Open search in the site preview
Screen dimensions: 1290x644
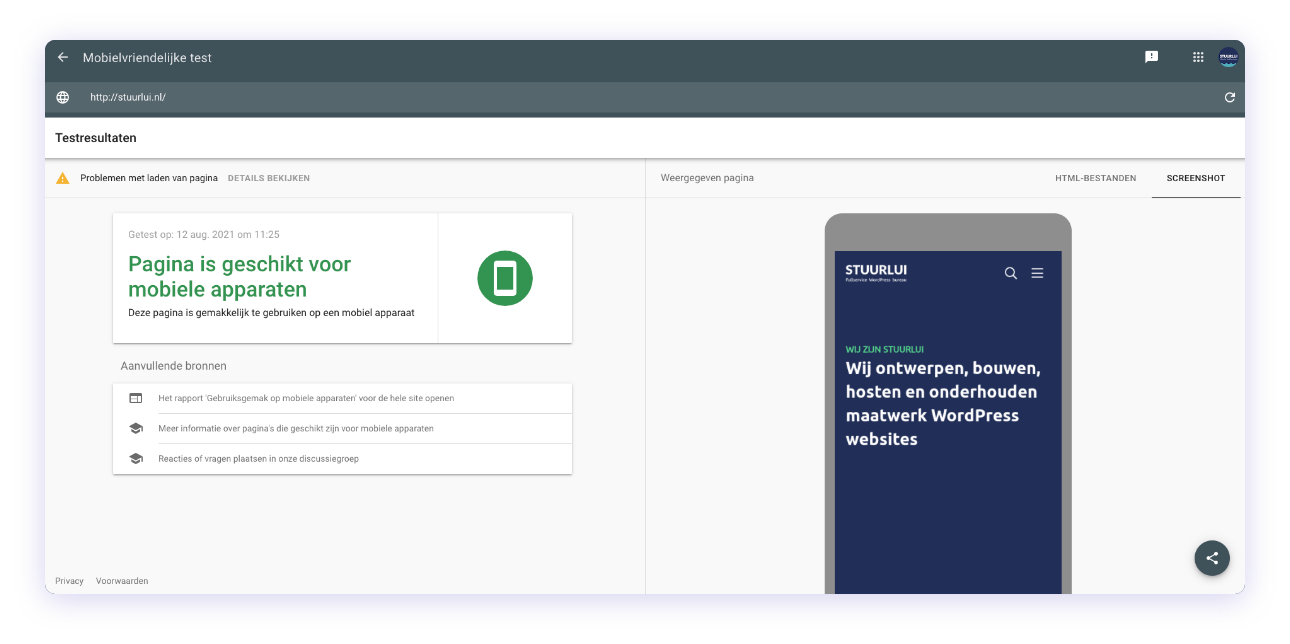point(1011,273)
